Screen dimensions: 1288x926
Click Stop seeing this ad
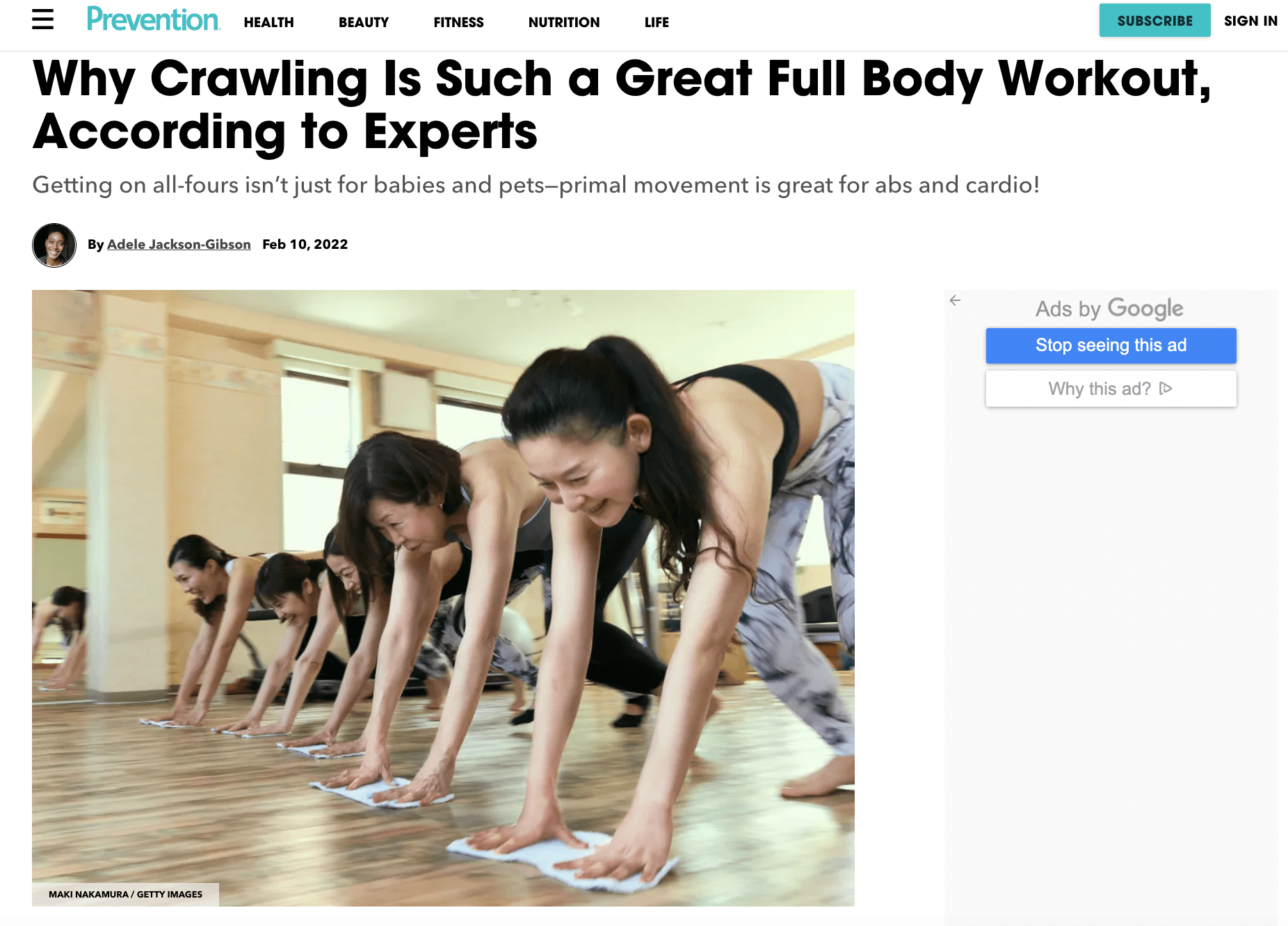point(1111,346)
